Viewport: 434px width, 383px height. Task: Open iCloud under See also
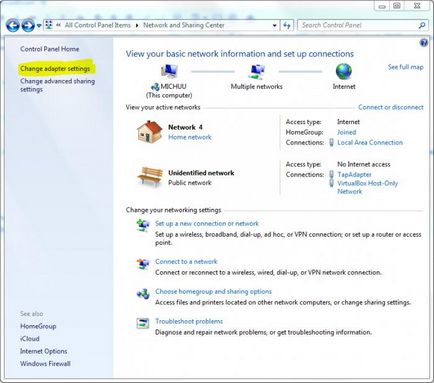pos(30,339)
